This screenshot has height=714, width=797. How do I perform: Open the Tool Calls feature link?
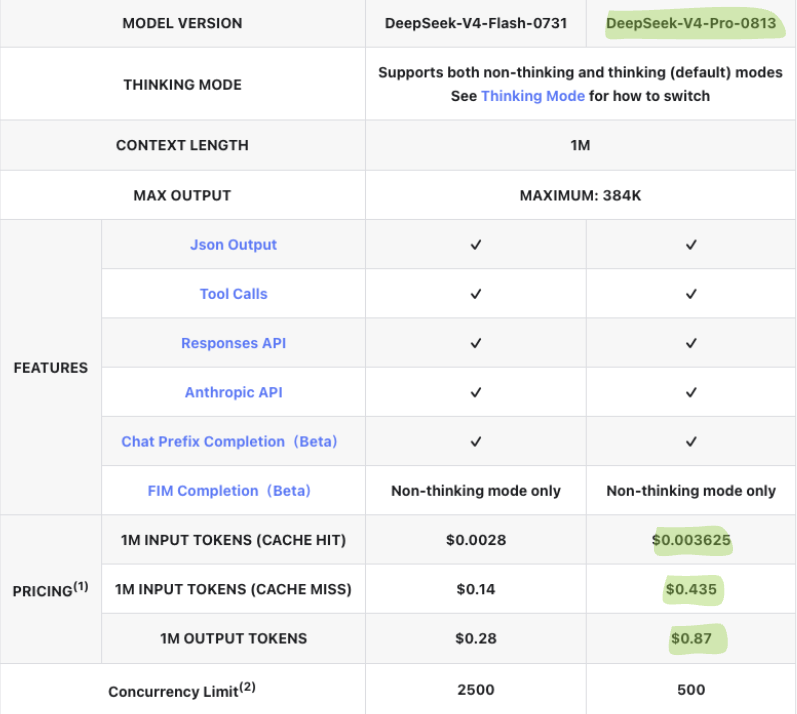pos(233,294)
